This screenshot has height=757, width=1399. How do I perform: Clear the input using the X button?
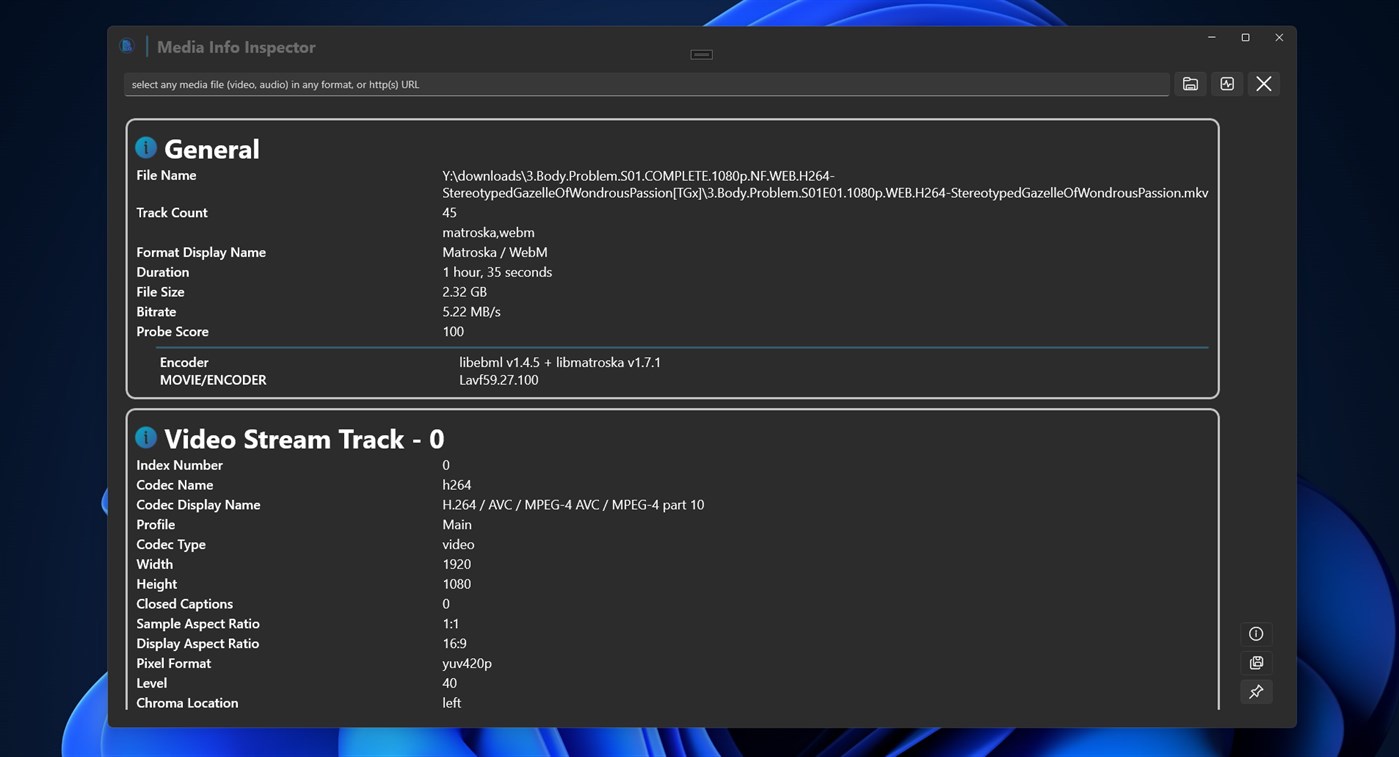point(1263,83)
